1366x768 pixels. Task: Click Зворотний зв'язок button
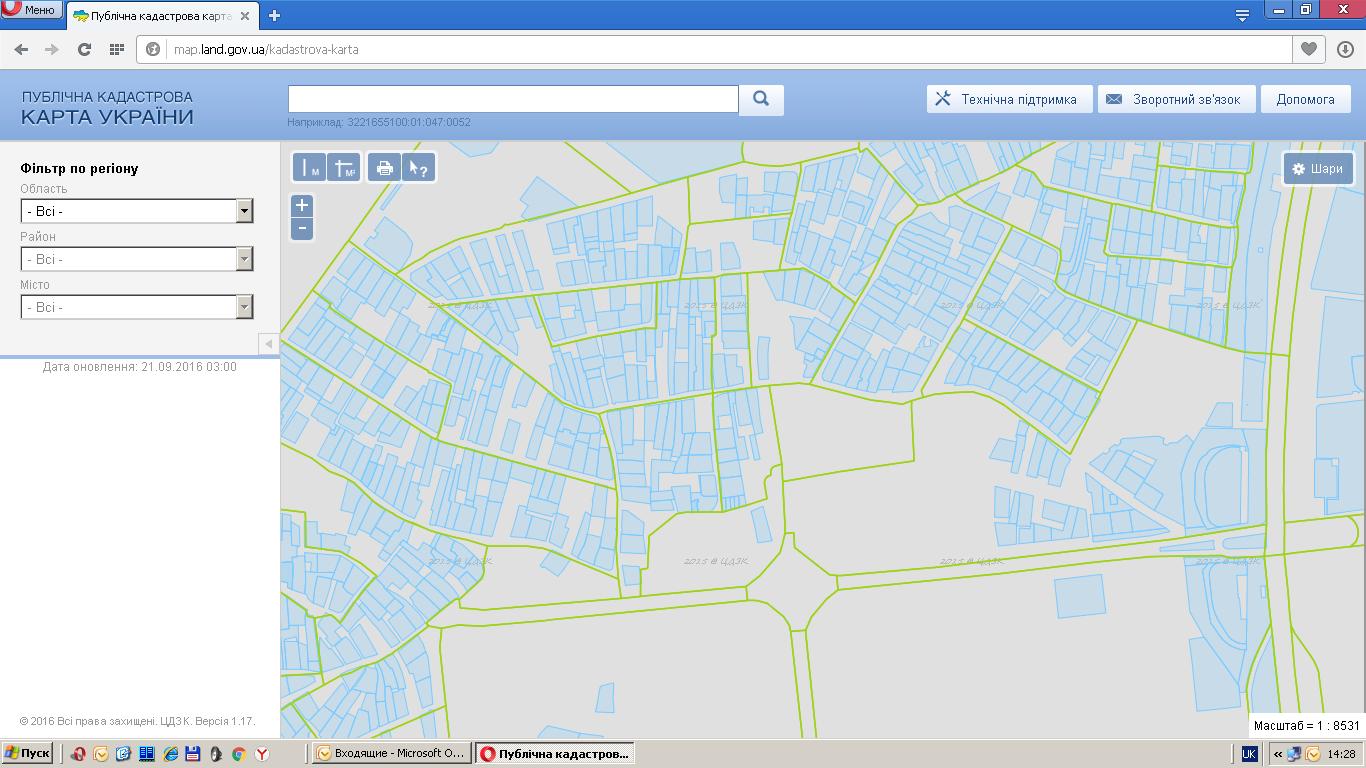click(1175, 99)
